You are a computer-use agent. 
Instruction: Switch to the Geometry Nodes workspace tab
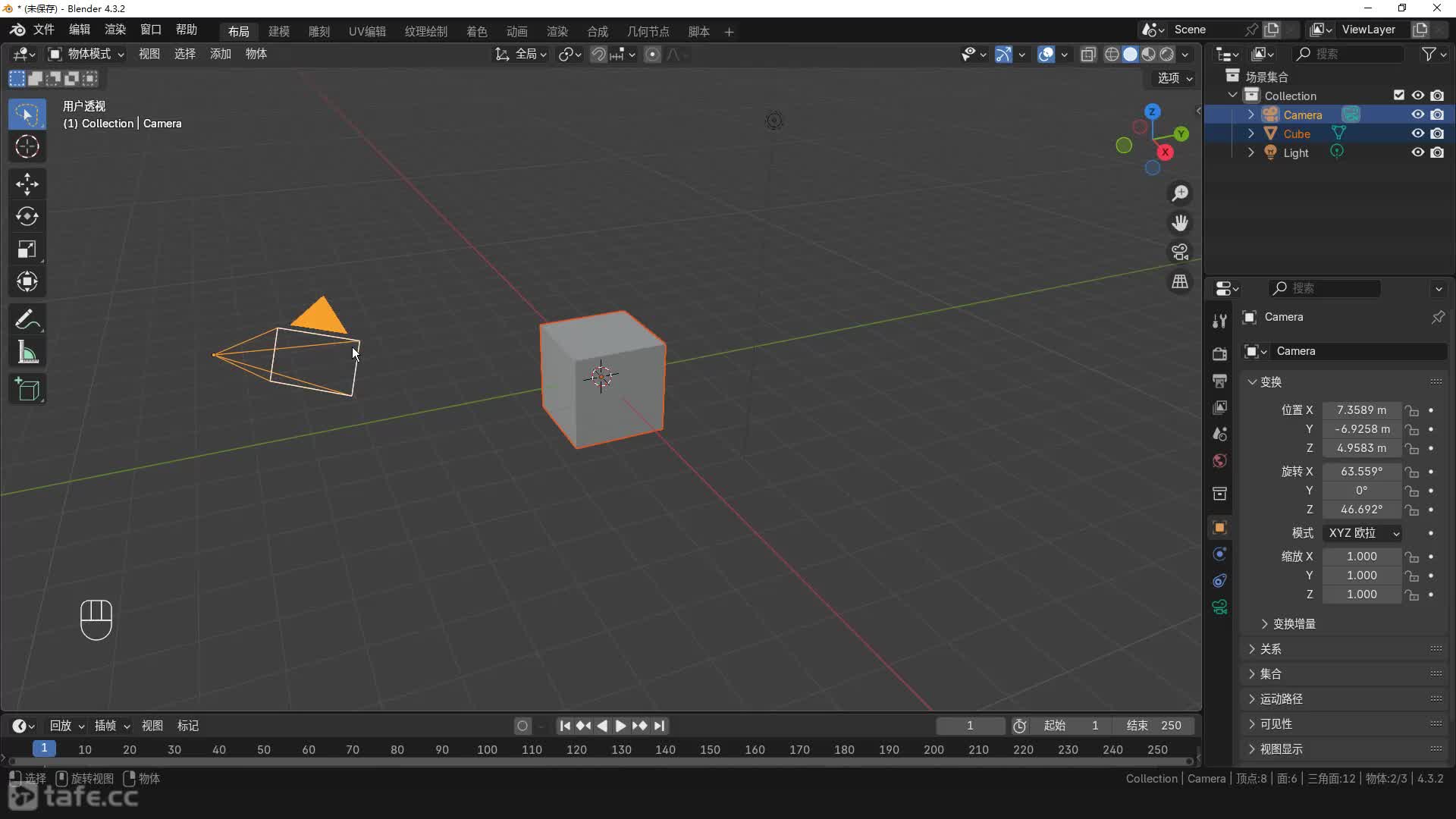[648, 31]
